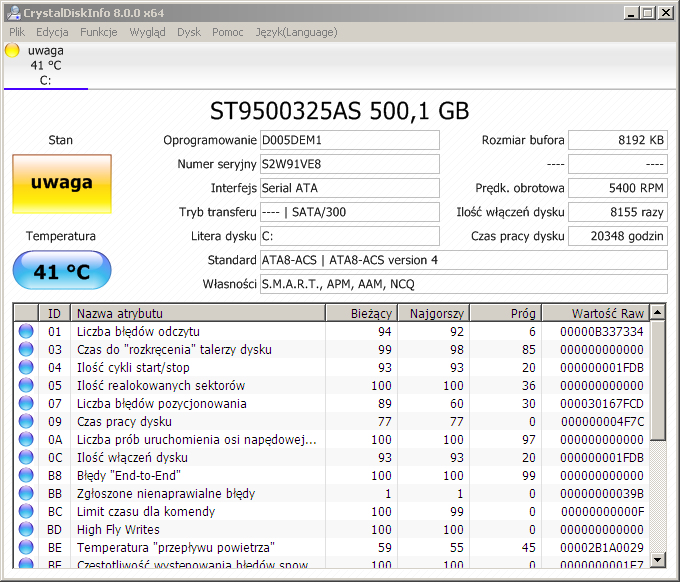Image resolution: width=680 pixels, height=582 pixels.
Task: Click the 'Próg' column header
Action: tap(506, 313)
